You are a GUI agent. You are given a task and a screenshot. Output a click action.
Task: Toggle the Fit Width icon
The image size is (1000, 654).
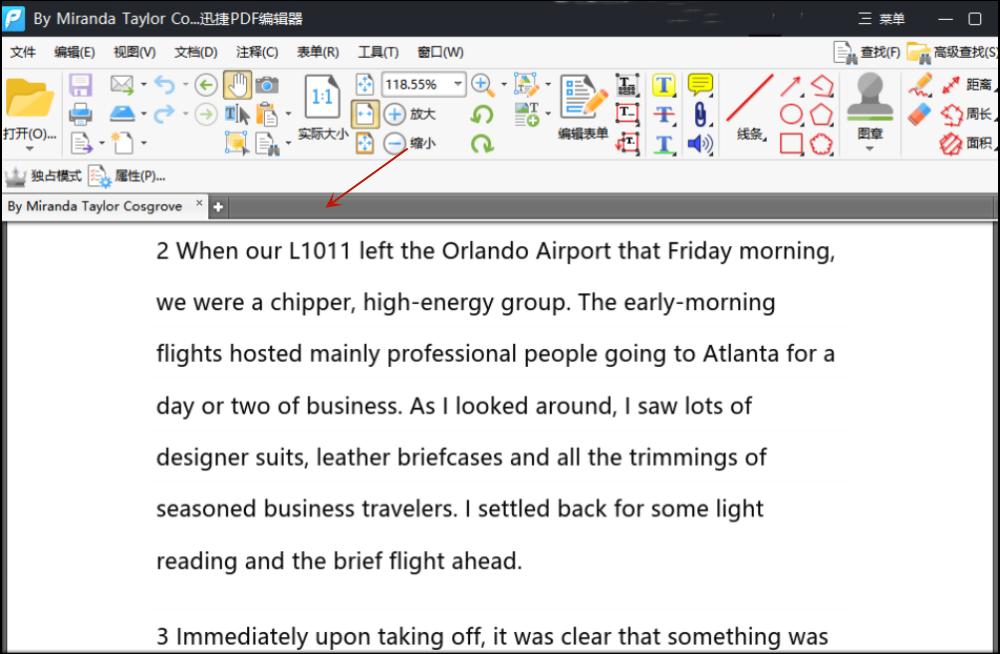coord(365,114)
